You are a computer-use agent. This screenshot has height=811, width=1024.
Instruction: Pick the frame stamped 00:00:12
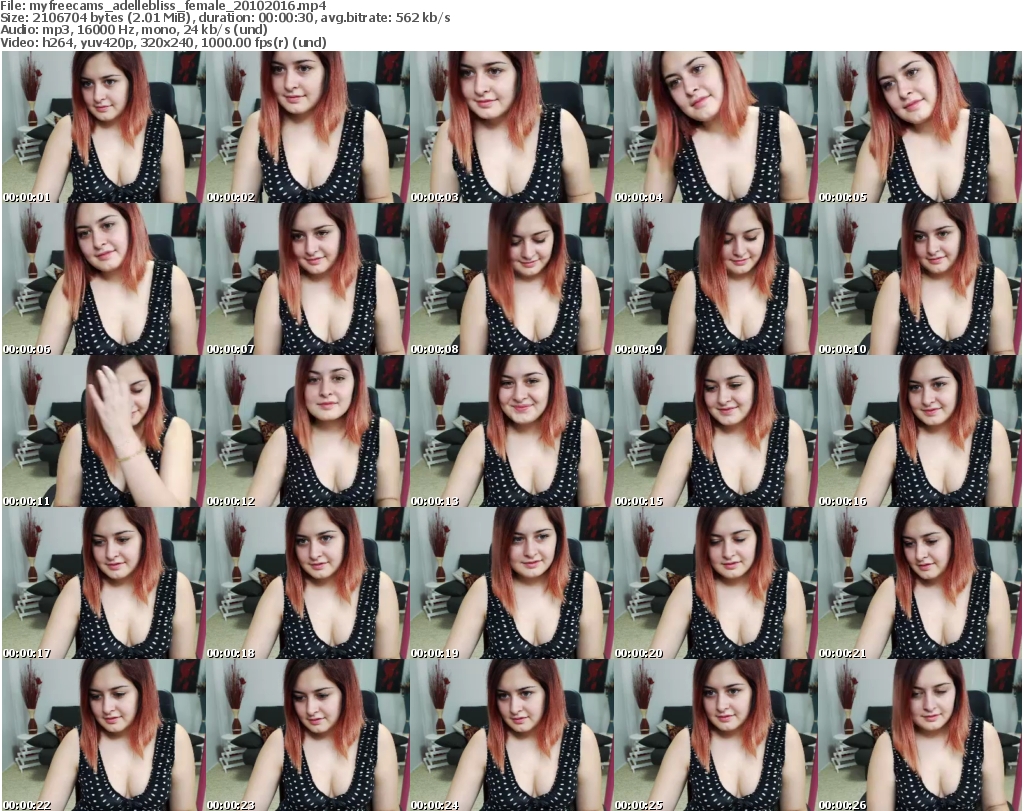tap(308, 432)
